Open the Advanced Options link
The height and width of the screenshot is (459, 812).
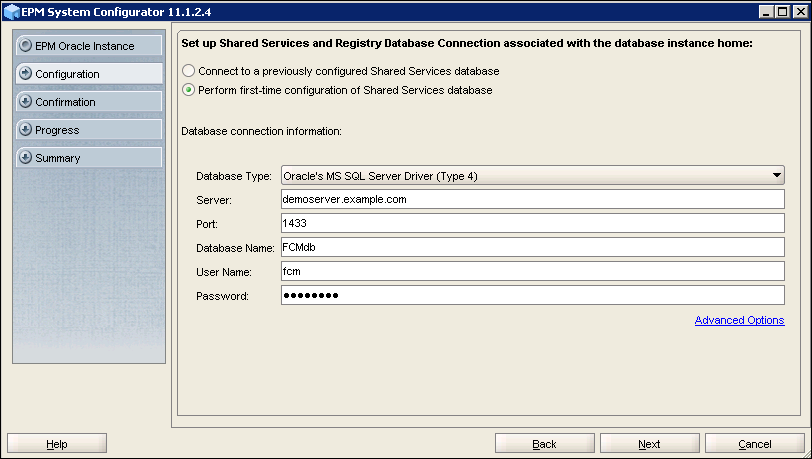click(x=739, y=320)
